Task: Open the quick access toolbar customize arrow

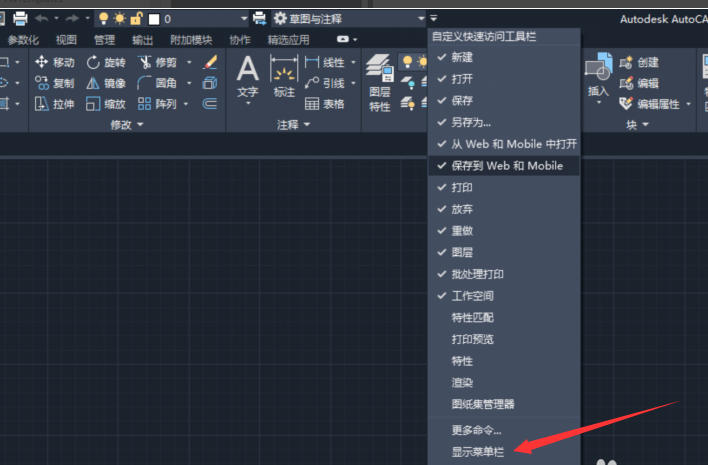Action: point(433,19)
